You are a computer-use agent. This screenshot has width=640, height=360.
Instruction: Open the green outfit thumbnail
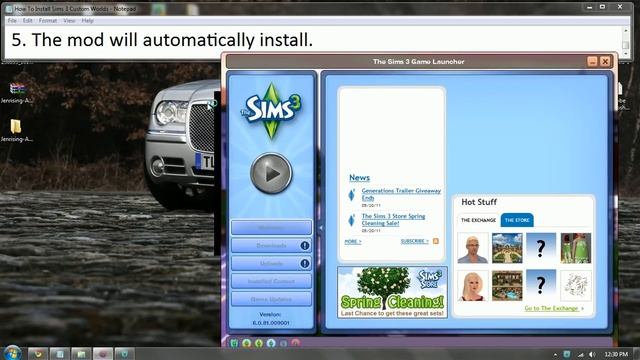576,248
